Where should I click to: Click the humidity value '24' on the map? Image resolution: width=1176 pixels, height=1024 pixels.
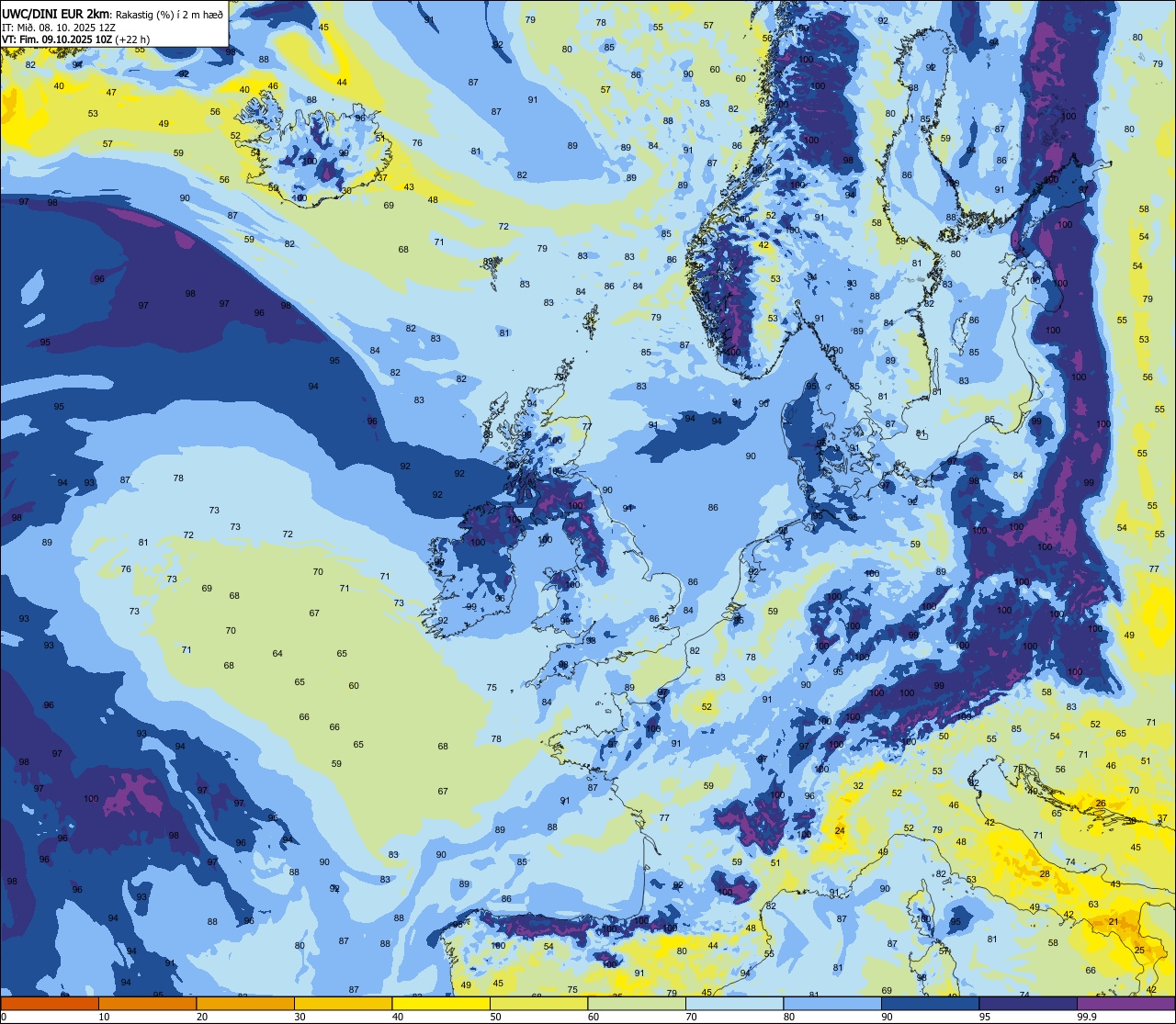pyautogui.click(x=840, y=831)
